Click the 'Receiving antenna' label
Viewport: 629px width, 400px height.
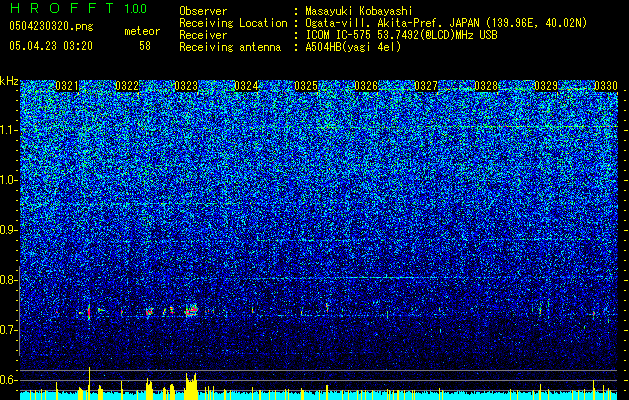tap(230, 47)
